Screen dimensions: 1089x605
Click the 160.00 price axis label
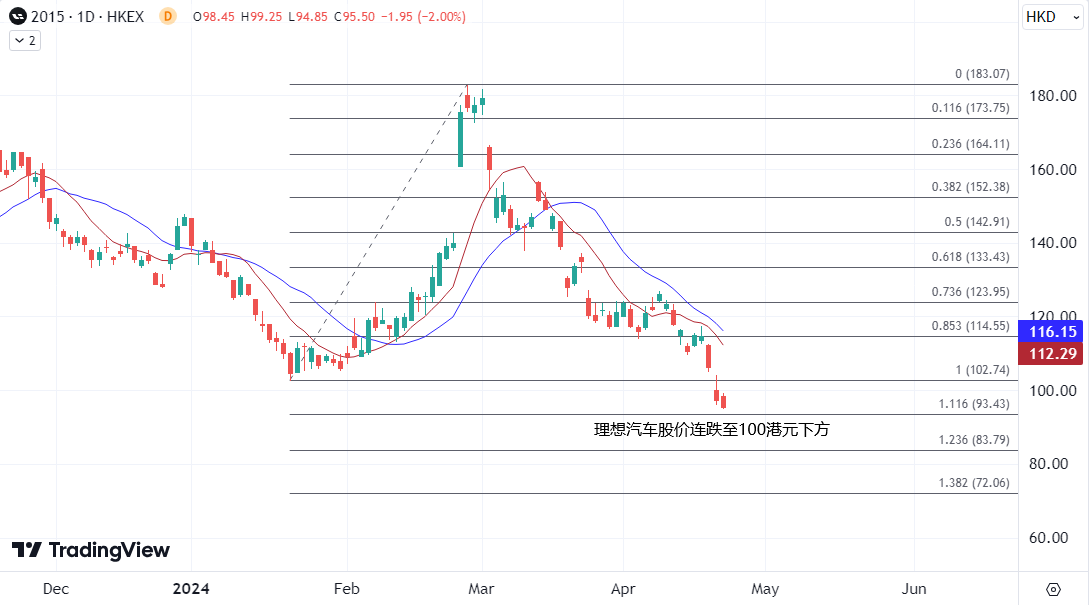(x=1053, y=169)
